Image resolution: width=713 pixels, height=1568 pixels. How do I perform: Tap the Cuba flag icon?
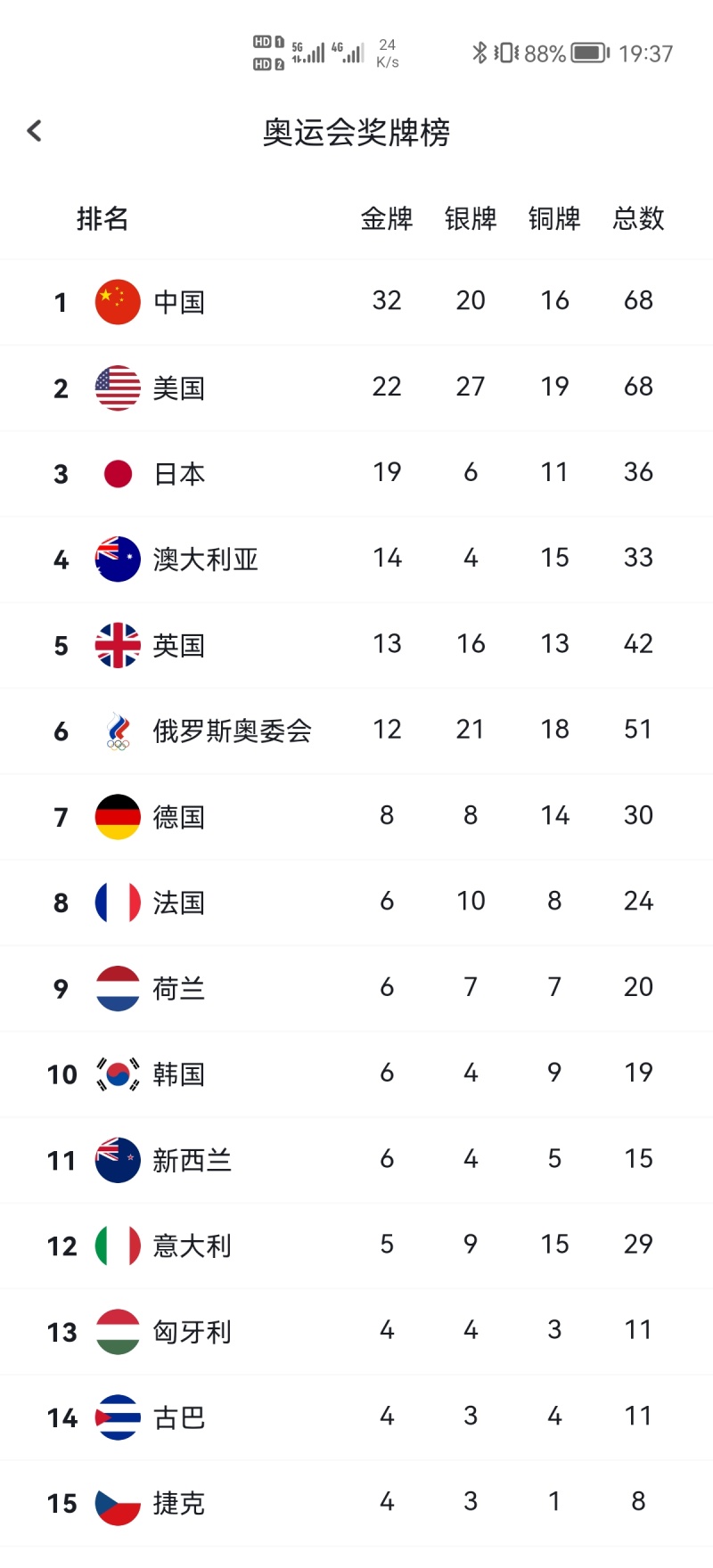(118, 1417)
